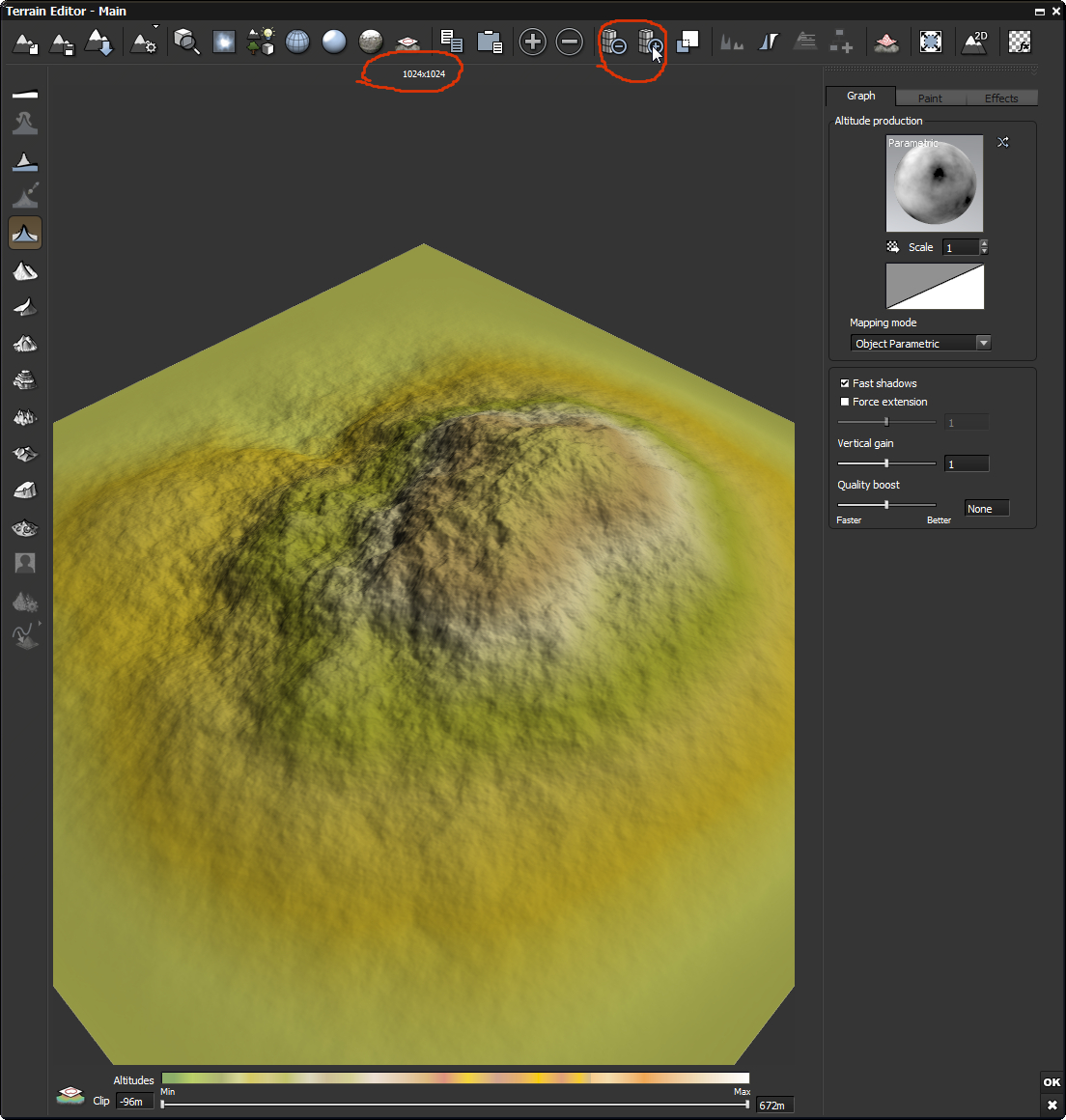
Task: Click the Clip maximum 672m field
Action: 774,1105
